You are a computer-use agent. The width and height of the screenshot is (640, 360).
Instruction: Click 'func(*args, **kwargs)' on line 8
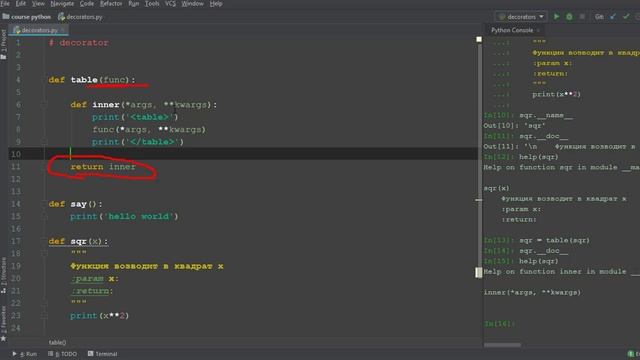click(x=149, y=129)
